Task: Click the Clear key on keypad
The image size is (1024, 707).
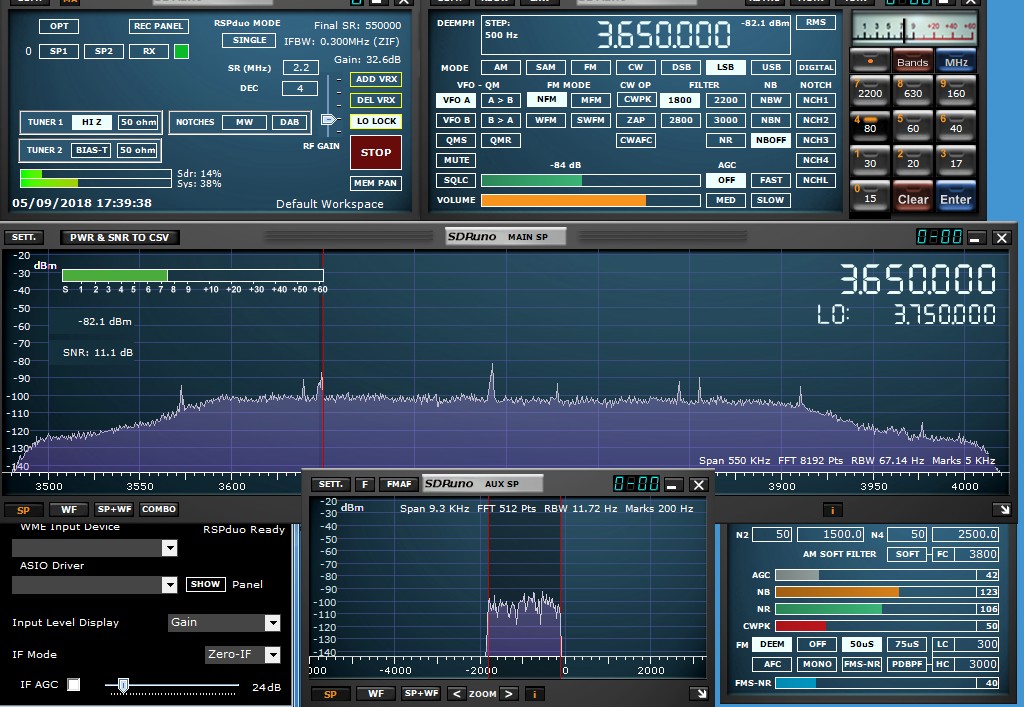Action: 913,196
